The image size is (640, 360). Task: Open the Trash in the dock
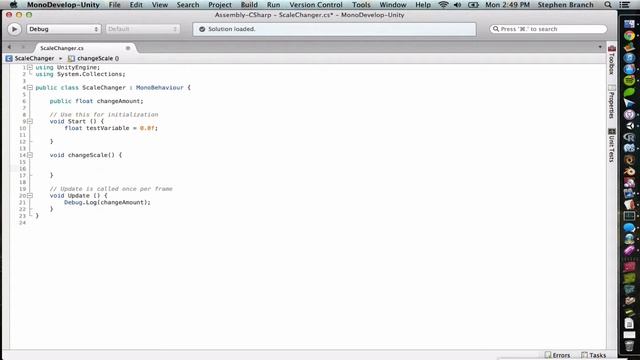tap(629, 346)
